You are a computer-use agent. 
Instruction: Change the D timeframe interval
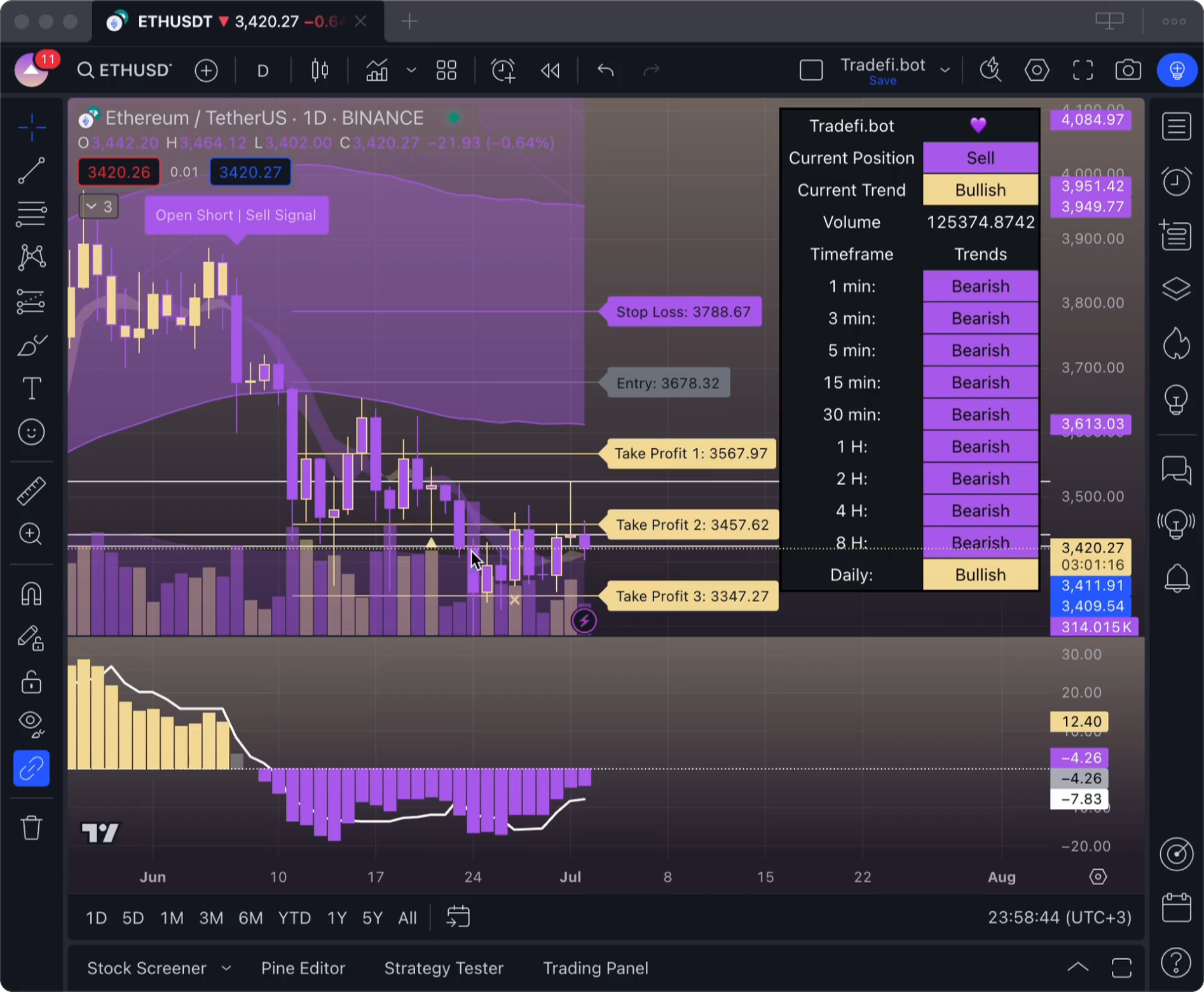coord(263,70)
